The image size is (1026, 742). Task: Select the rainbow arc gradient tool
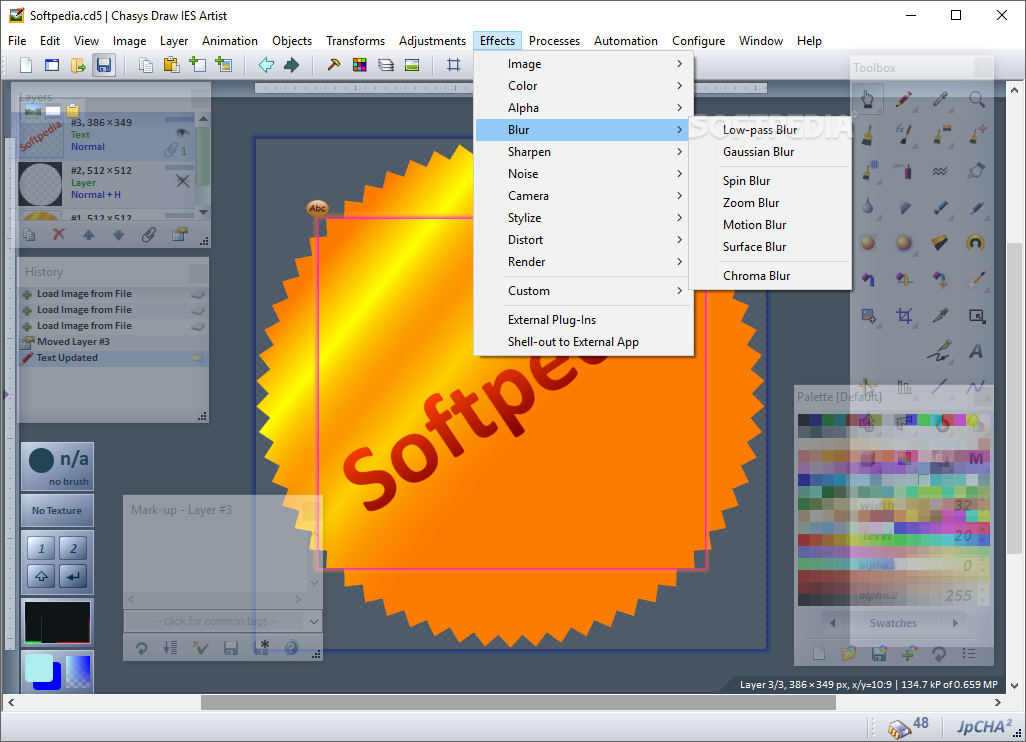(x=976, y=243)
